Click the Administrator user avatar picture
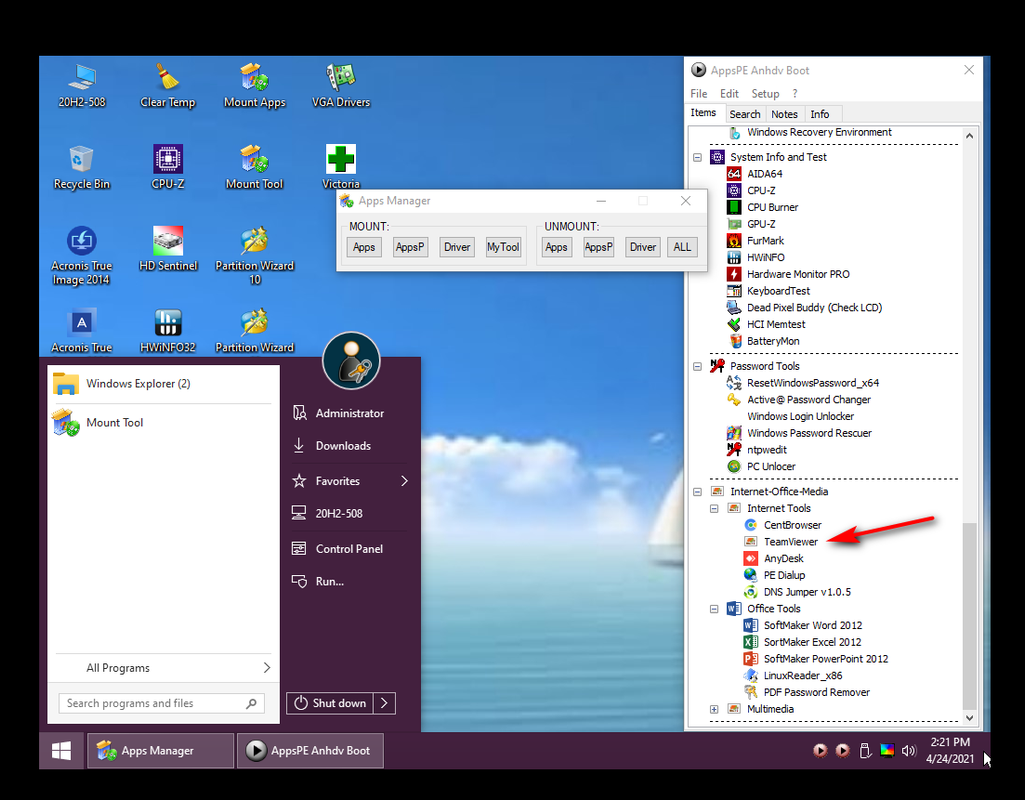The image size is (1025, 800). (x=351, y=361)
